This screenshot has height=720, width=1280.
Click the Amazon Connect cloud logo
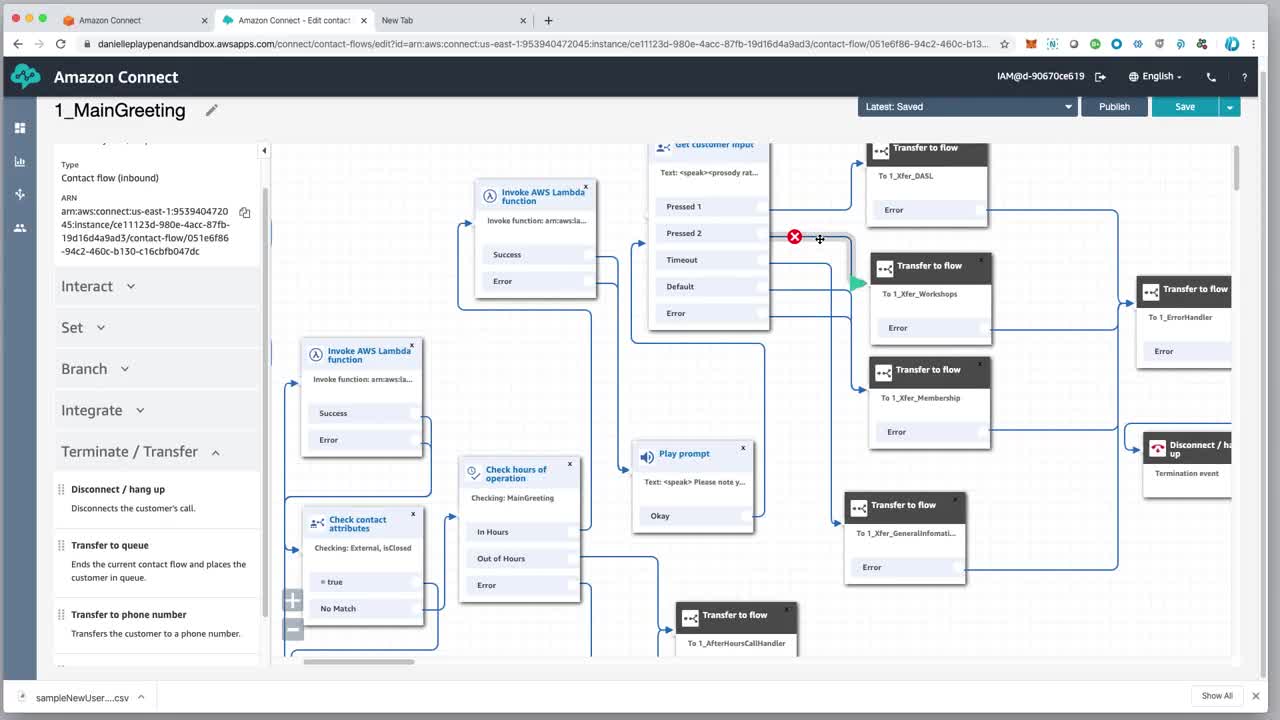[26, 76]
